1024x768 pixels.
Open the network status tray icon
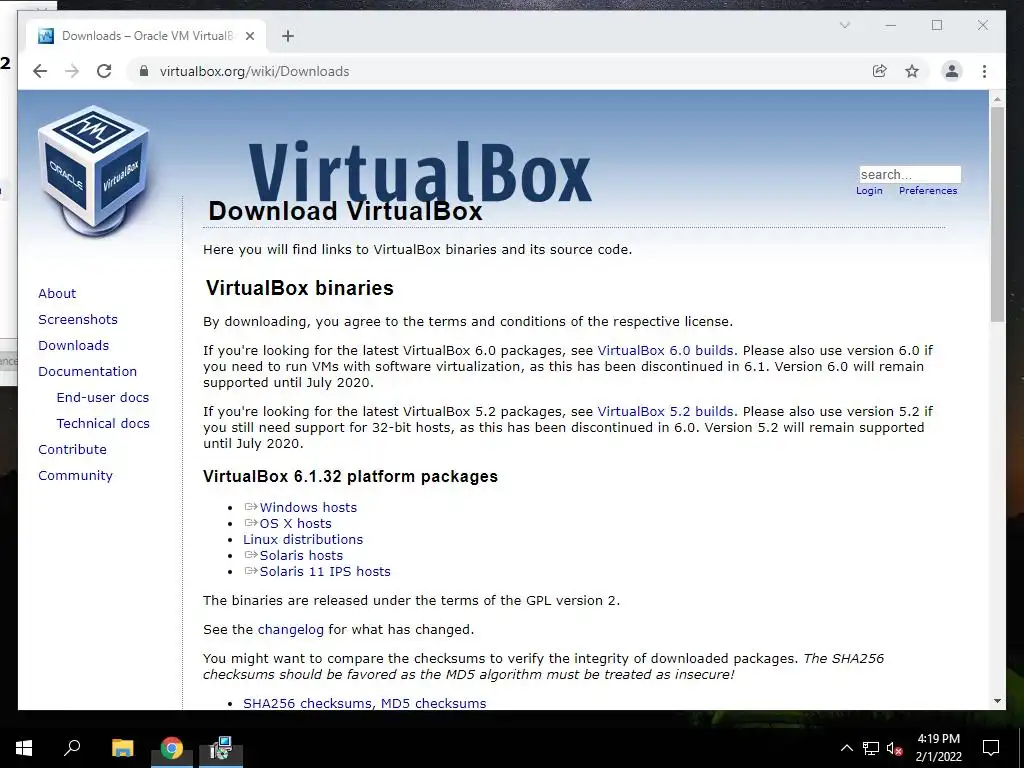871,748
